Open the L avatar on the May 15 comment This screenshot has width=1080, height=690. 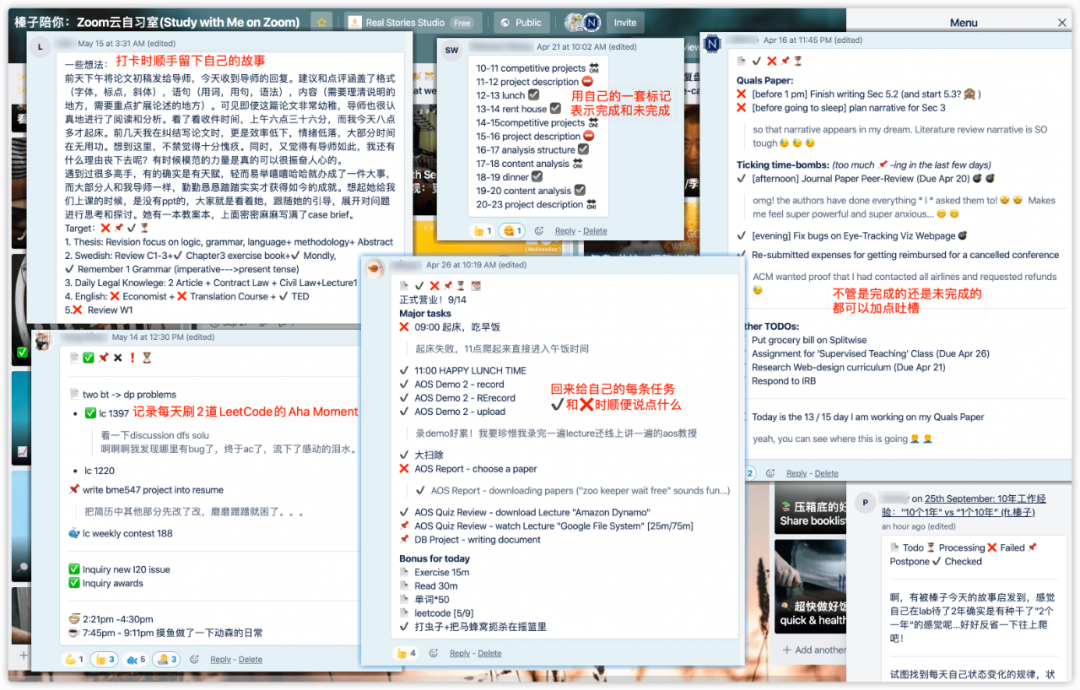pos(41,46)
